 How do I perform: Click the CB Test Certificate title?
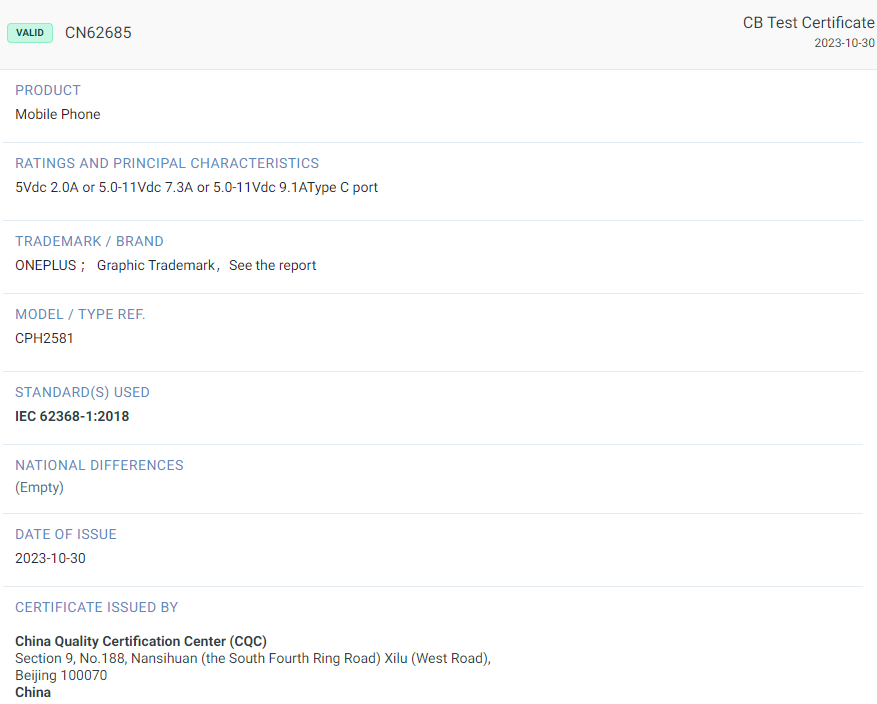[808, 22]
